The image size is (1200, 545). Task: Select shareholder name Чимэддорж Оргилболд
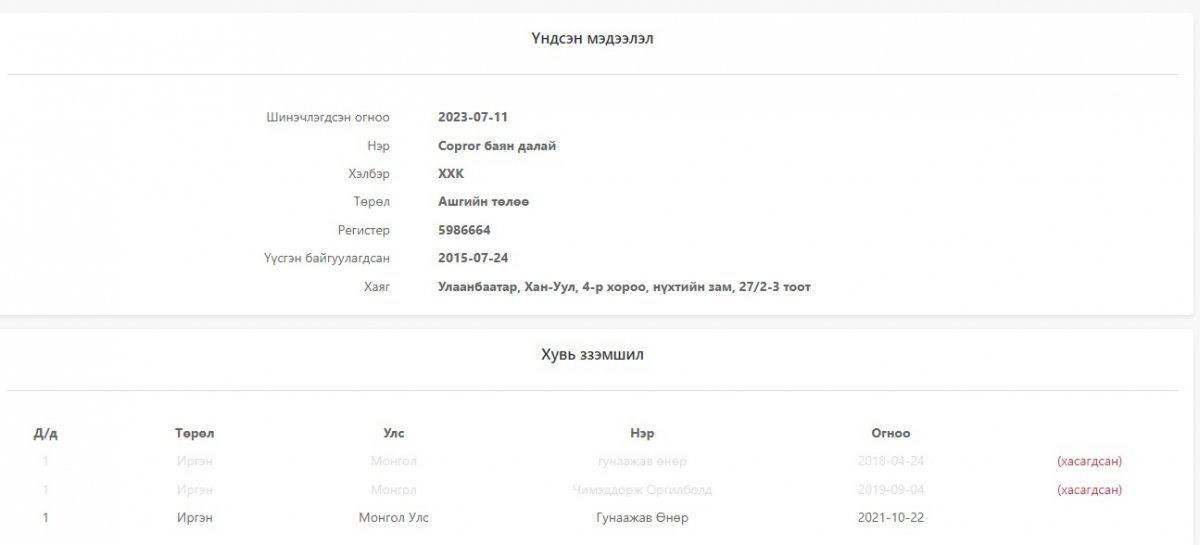click(642, 490)
